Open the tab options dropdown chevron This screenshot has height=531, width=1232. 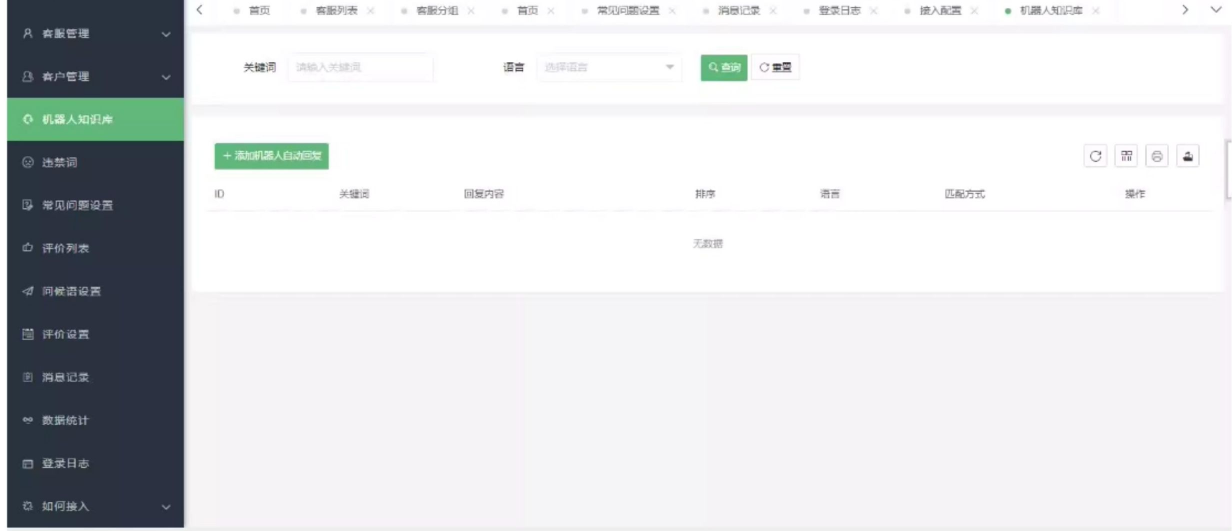point(1215,10)
